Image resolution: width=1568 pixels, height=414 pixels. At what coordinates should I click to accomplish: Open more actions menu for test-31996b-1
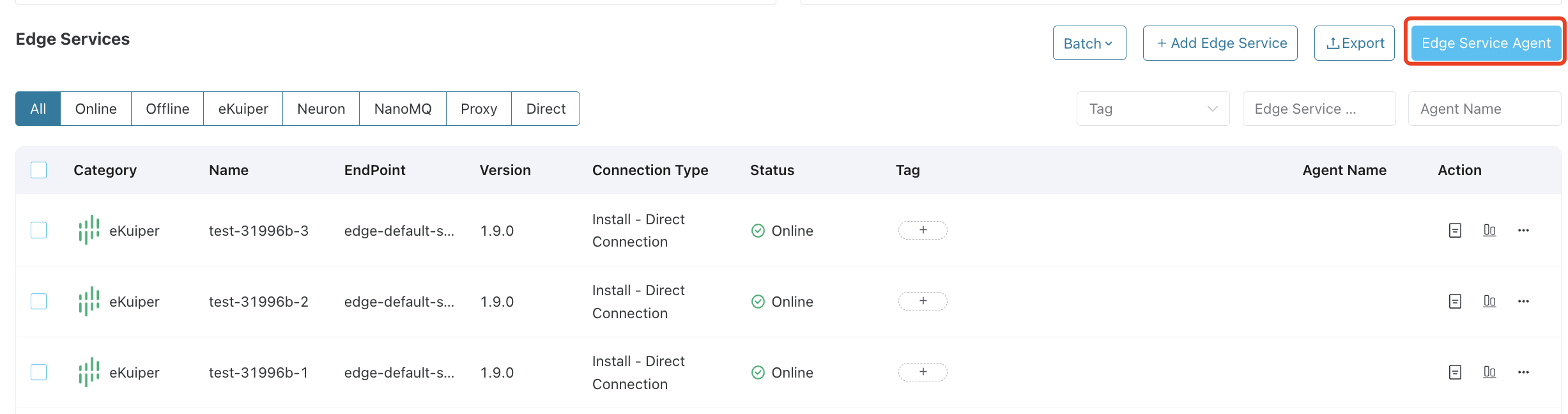(1523, 372)
